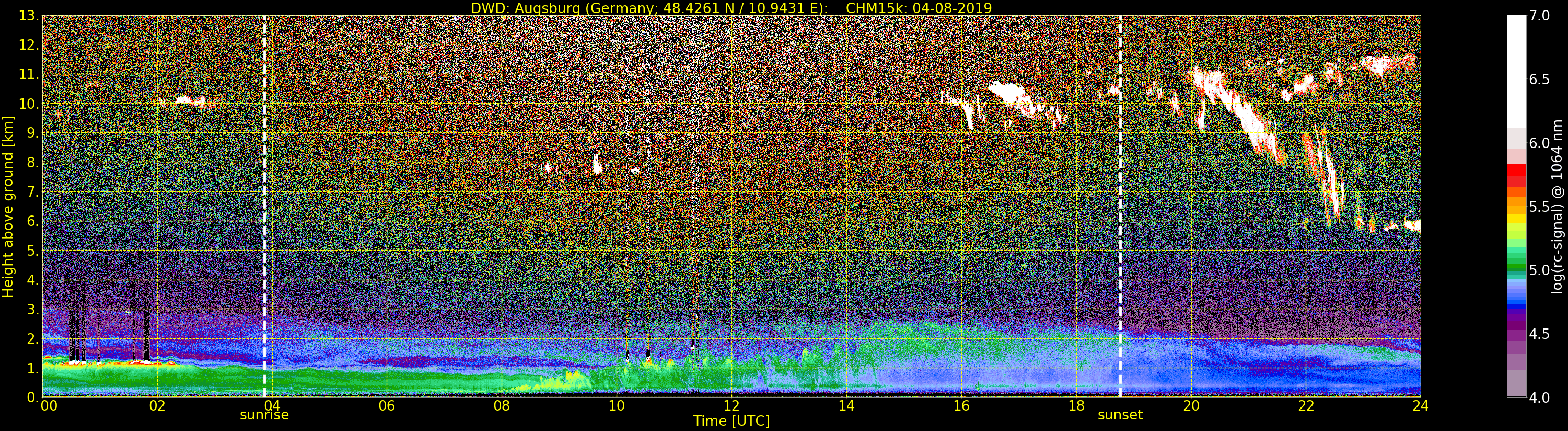This screenshot has height=431, width=1568.
Task: Click the 3 km tick on the height axis
Action: tap(32, 309)
